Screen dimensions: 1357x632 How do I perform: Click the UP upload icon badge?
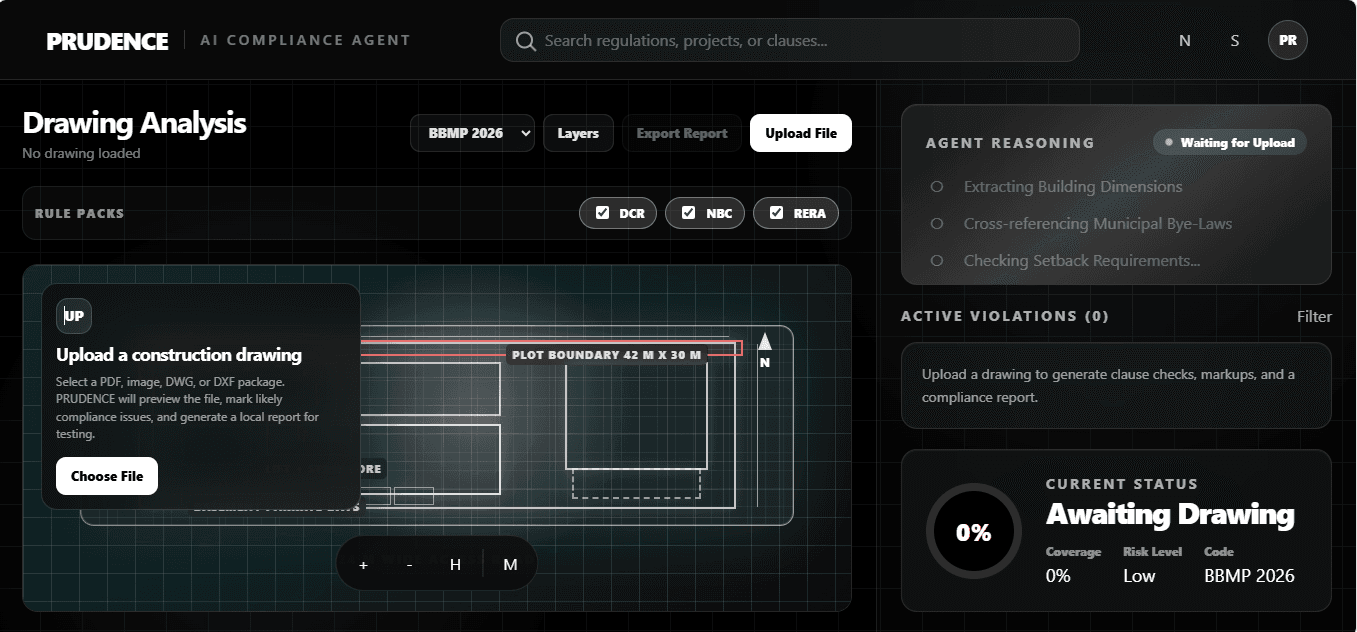coord(74,316)
